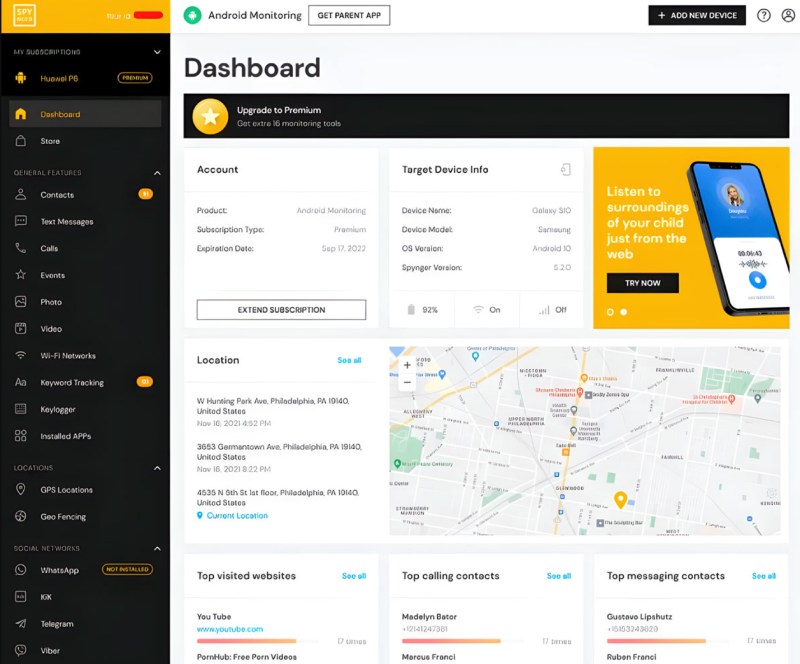Image resolution: width=800 pixels, height=664 pixels.
Task: Click the Keyword Tracking Aa icon
Action: click(x=20, y=382)
